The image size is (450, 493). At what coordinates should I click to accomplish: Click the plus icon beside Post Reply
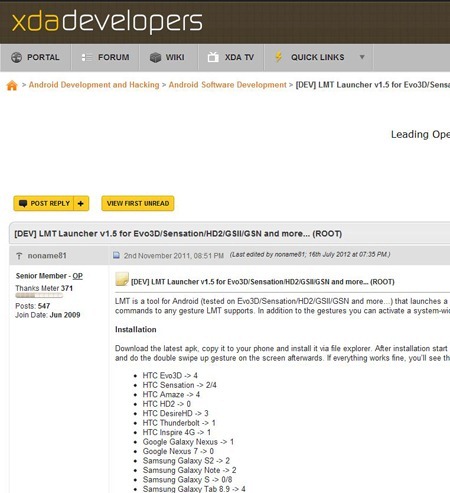tap(81, 203)
